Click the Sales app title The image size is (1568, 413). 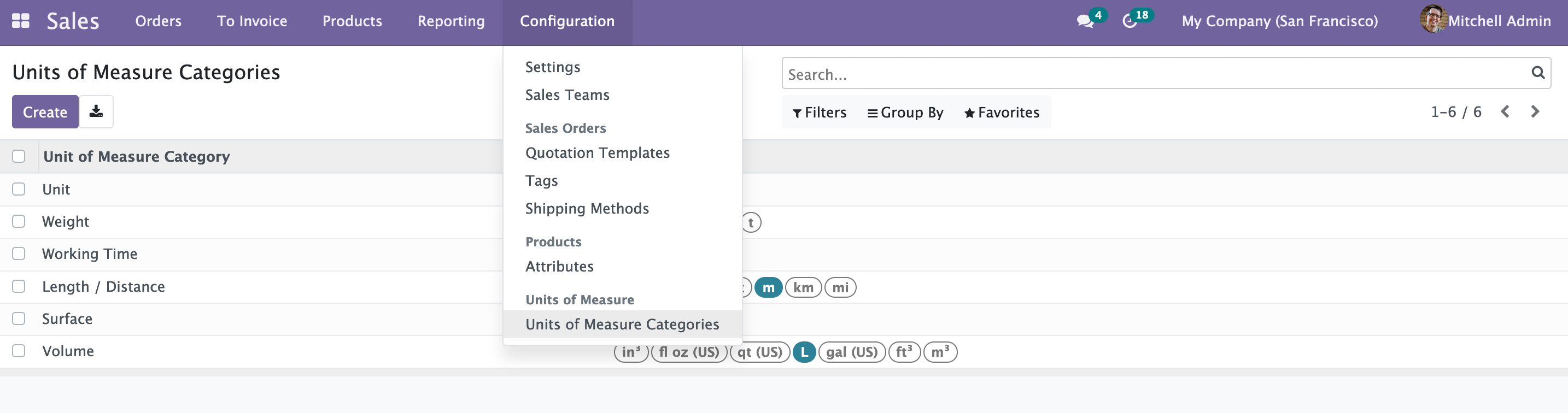72,21
